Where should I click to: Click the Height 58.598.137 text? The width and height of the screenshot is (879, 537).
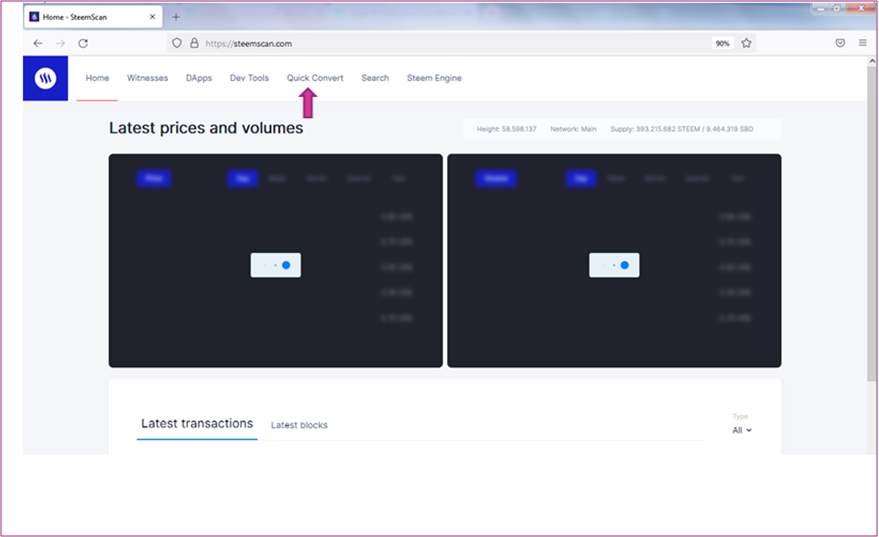point(506,129)
